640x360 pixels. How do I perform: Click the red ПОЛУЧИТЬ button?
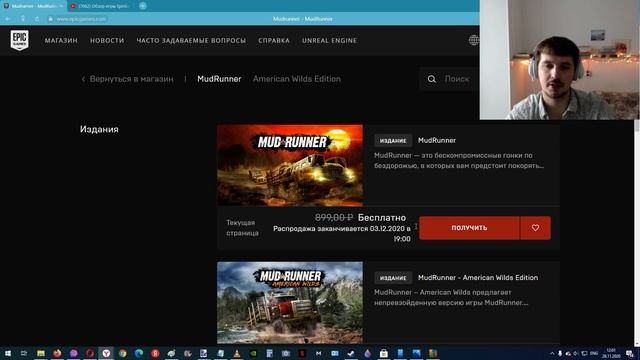pos(469,228)
